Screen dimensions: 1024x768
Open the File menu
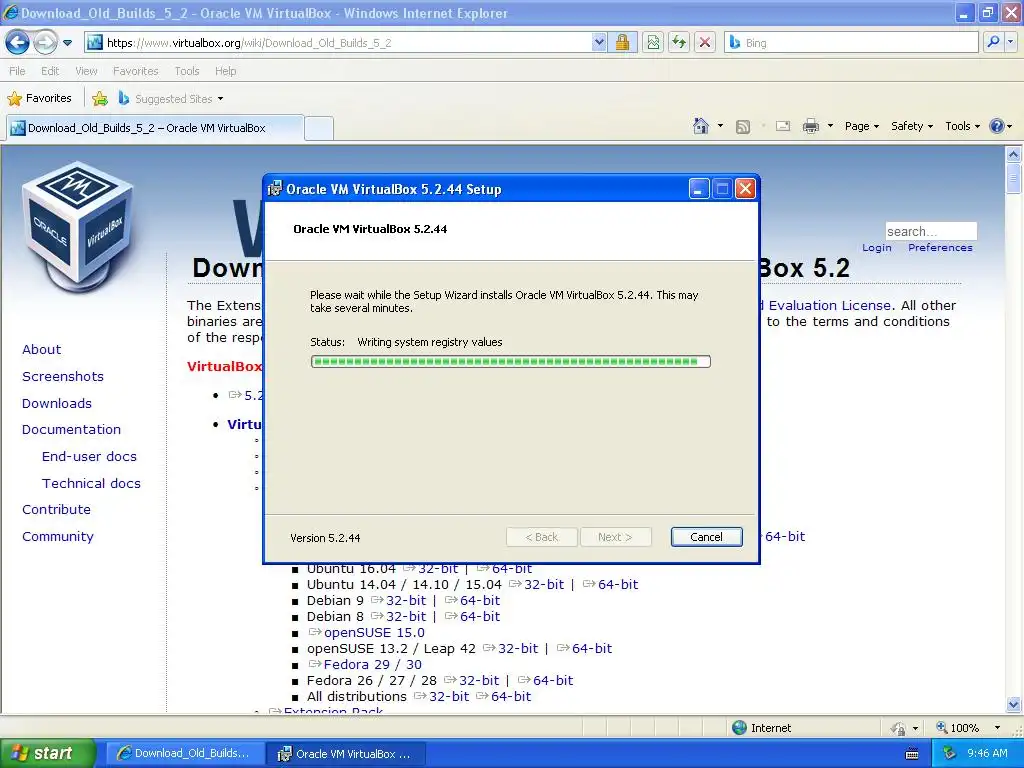click(18, 71)
